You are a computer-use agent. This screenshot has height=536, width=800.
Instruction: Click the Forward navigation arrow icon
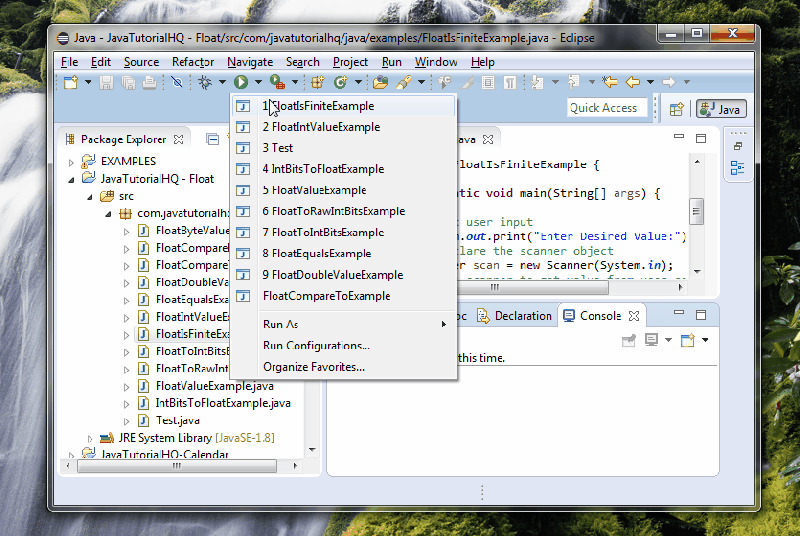click(x=669, y=82)
